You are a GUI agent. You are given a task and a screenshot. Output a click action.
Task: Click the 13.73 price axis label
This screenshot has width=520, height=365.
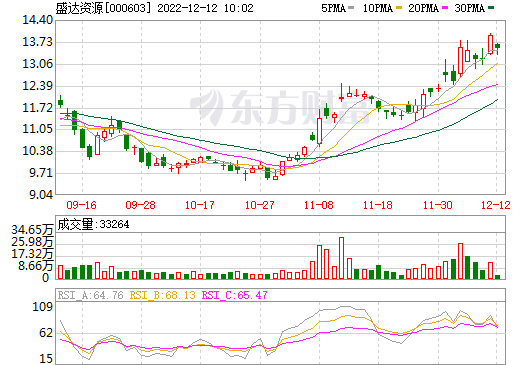[37, 42]
